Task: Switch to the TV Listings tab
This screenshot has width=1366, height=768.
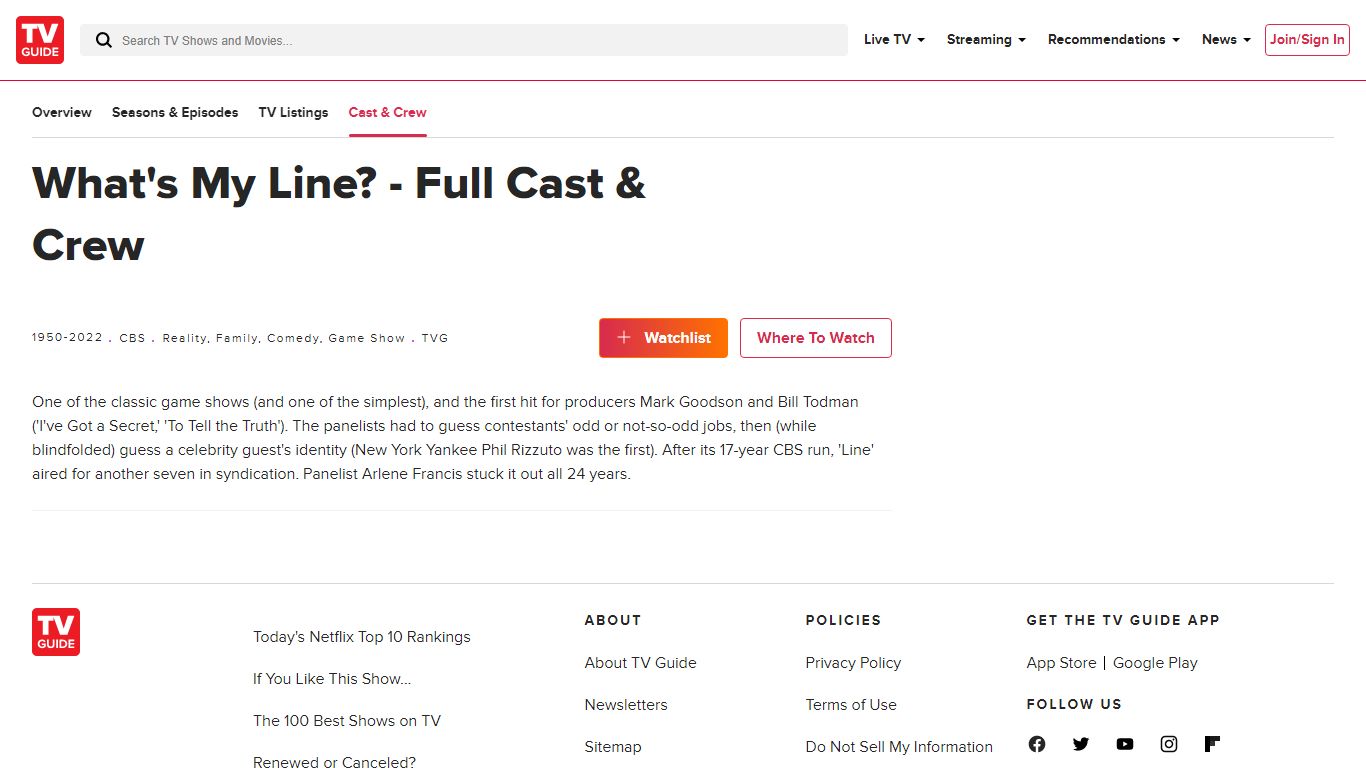Action: coord(293,112)
